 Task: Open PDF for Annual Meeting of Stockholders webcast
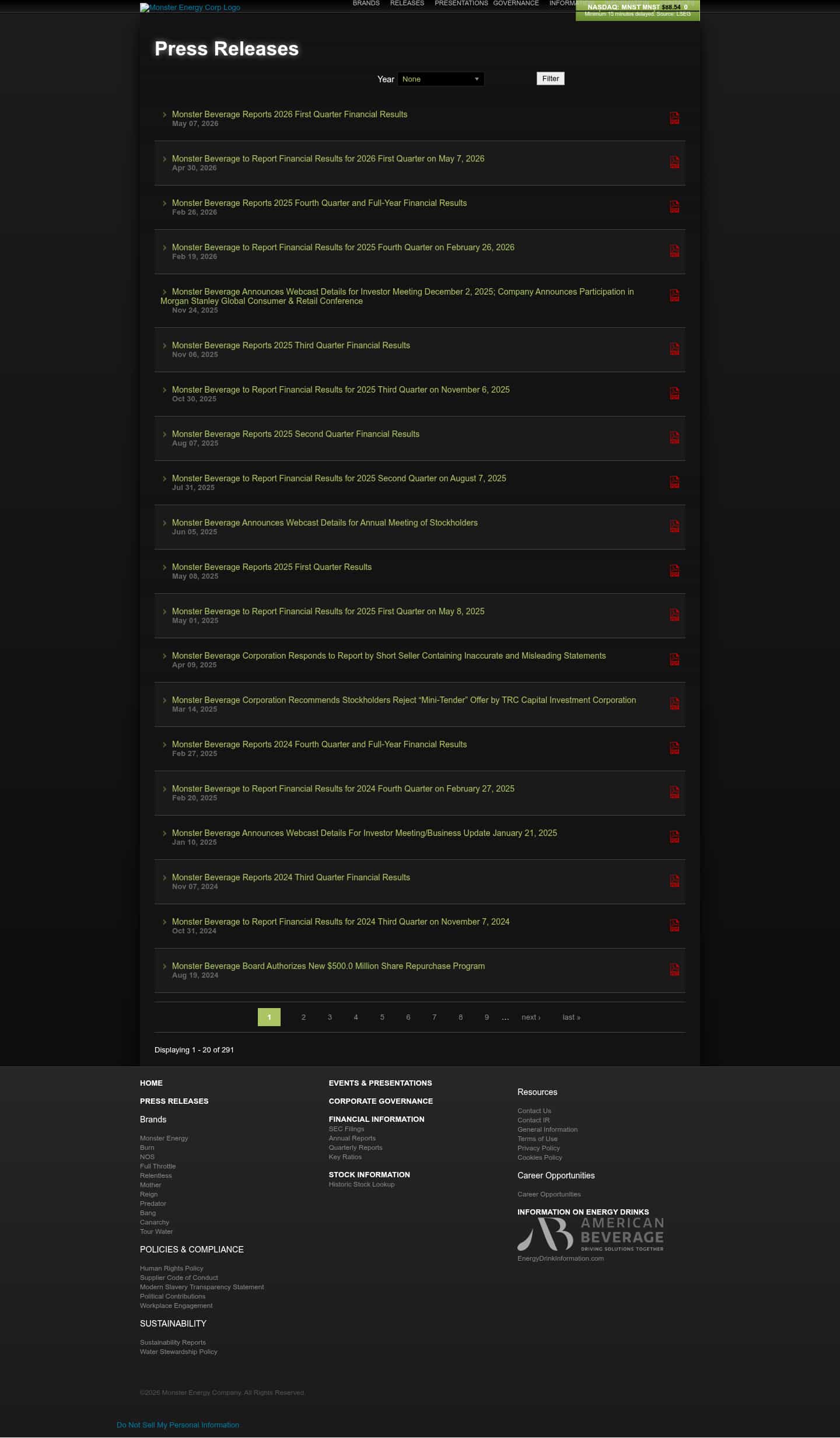(674, 526)
